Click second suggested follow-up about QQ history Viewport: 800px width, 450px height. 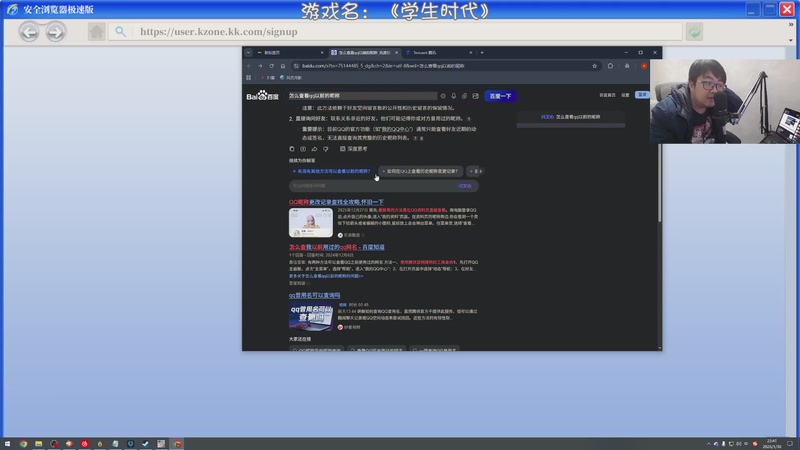[x=420, y=171]
